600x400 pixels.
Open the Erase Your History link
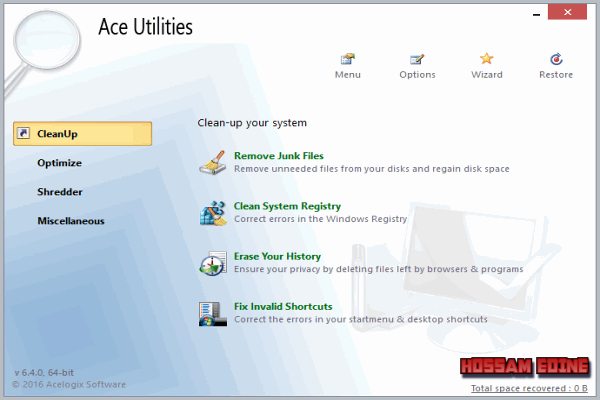click(x=277, y=256)
